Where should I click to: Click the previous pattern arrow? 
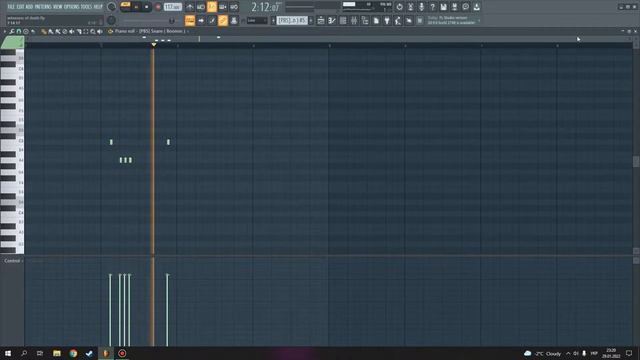coord(273,20)
